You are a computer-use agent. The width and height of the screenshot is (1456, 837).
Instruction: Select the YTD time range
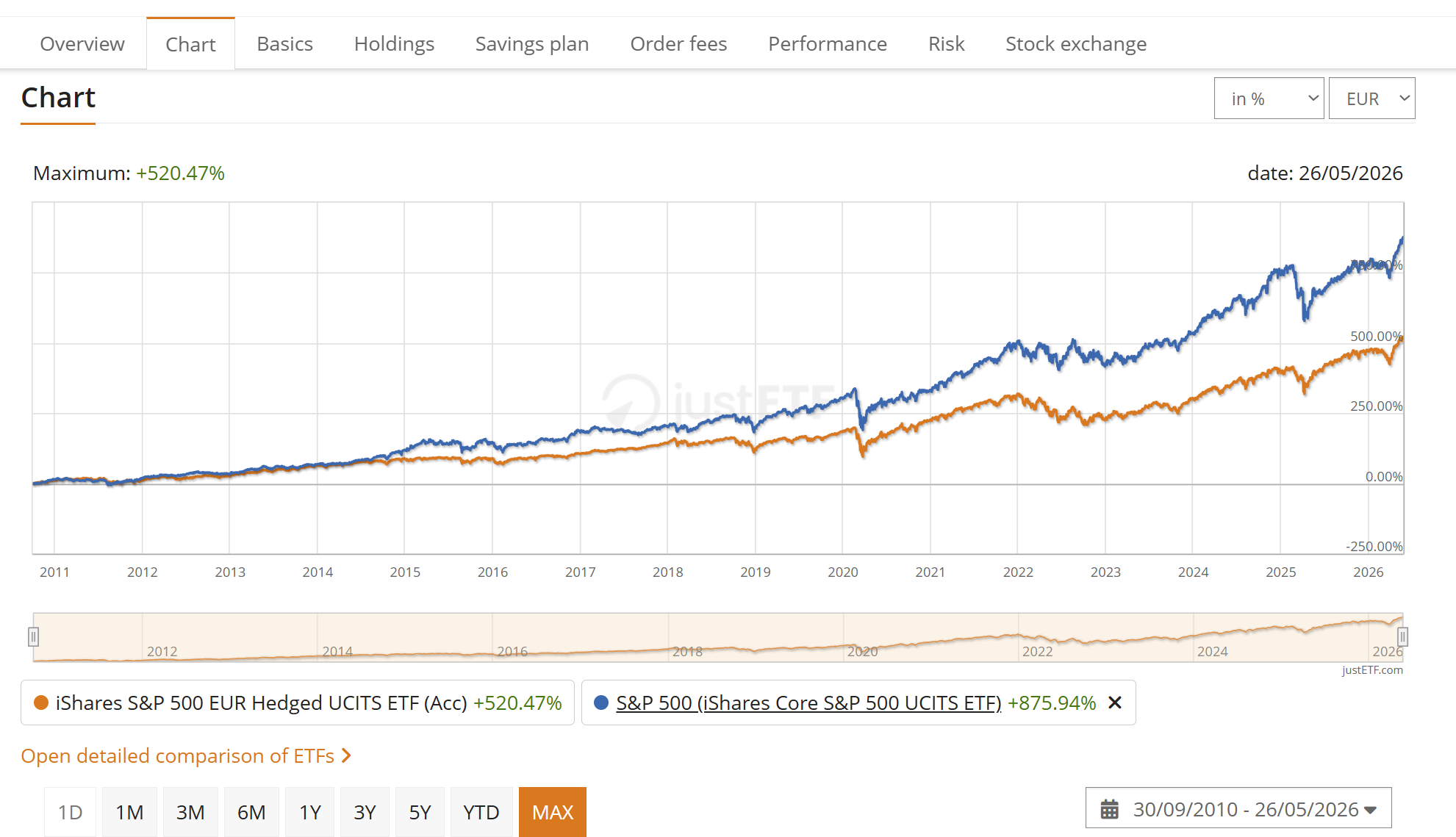tap(481, 812)
